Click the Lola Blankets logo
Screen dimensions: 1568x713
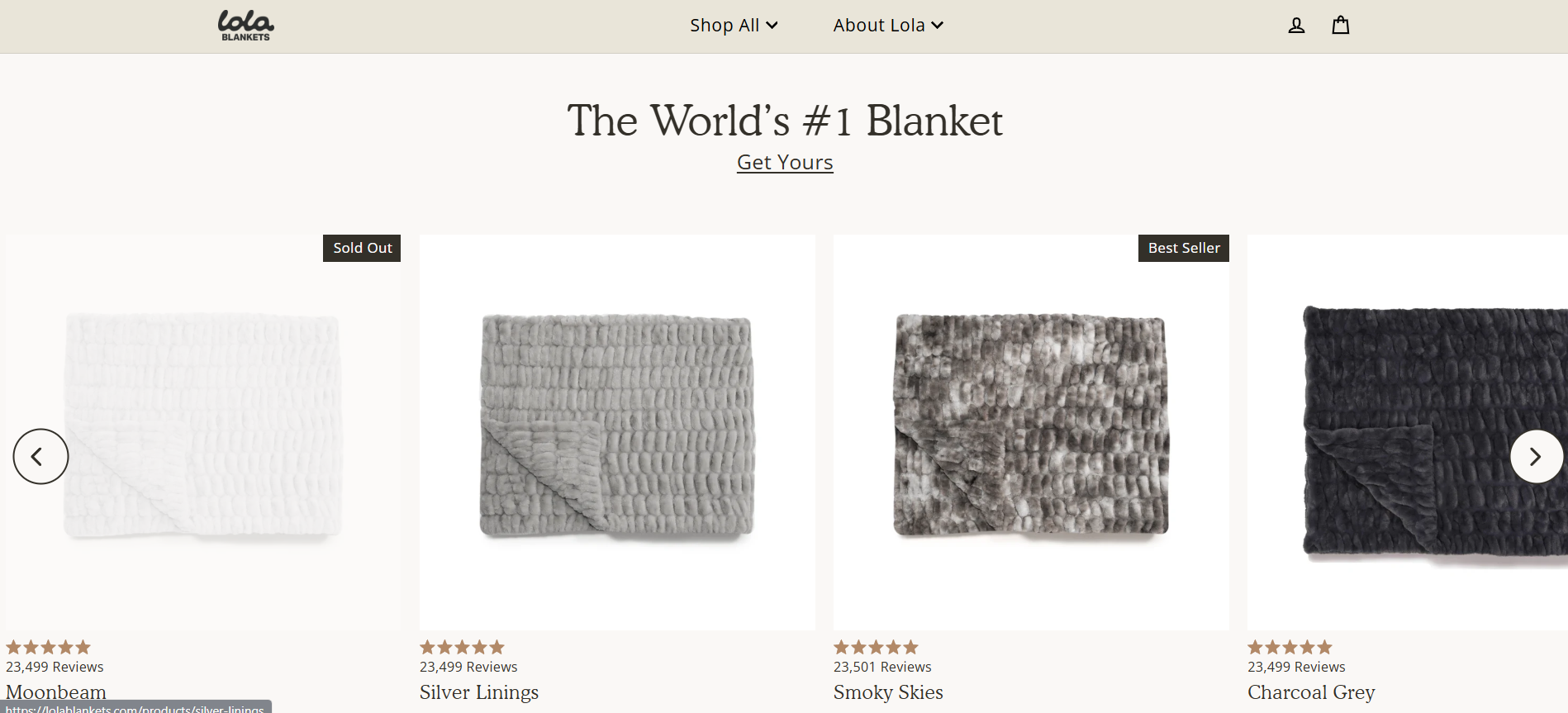coord(245,26)
